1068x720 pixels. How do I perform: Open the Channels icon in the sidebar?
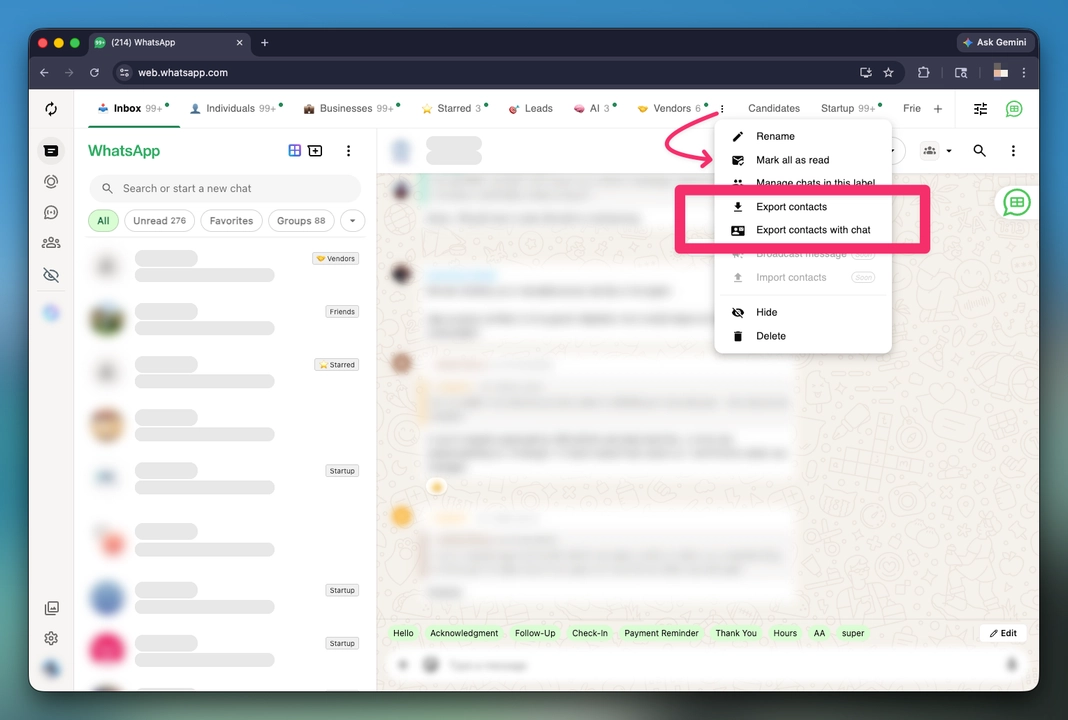[x=51, y=212]
